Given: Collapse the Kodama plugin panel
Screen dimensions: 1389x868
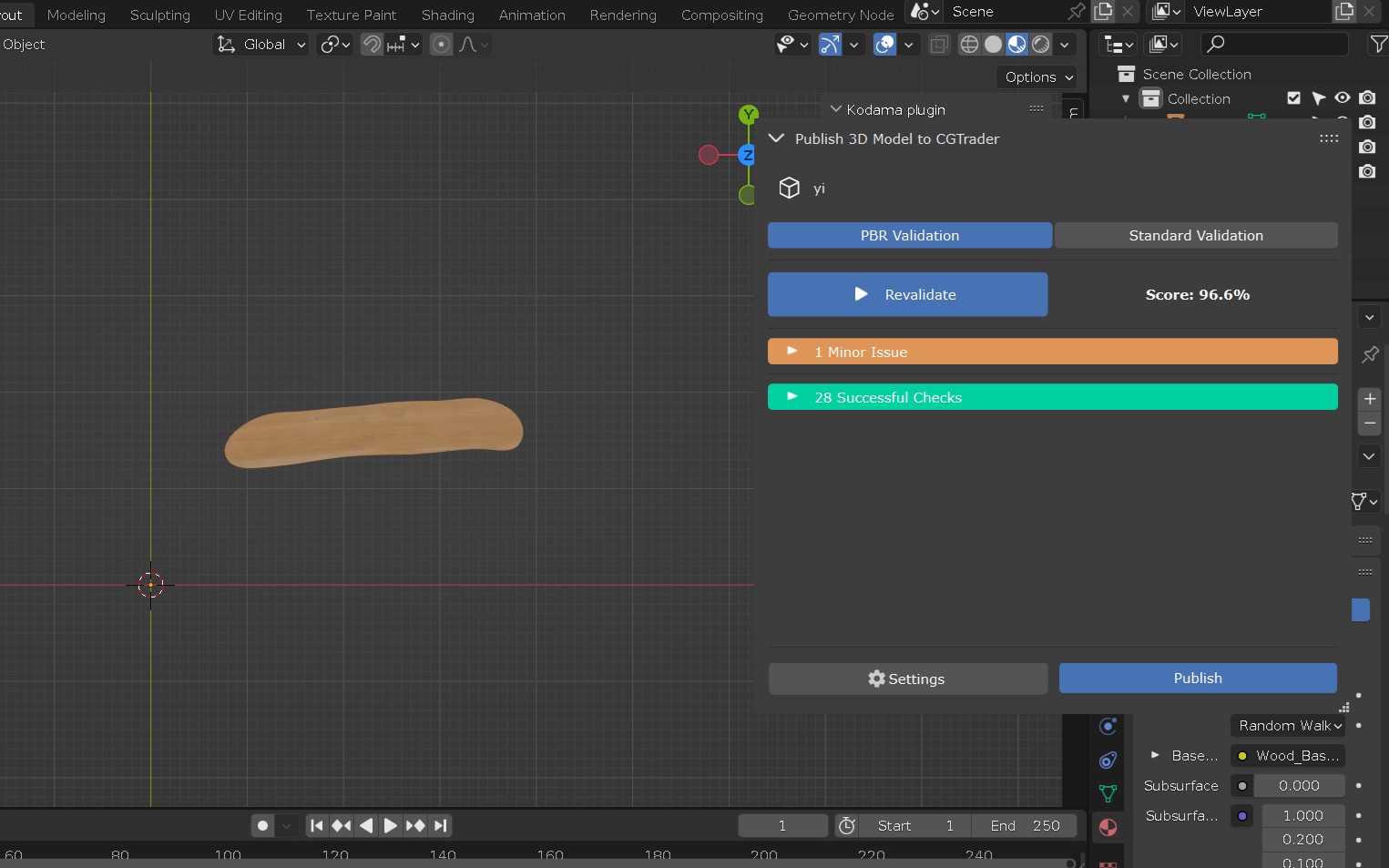Looking at the screenshot, I should [x=835, y=109].
